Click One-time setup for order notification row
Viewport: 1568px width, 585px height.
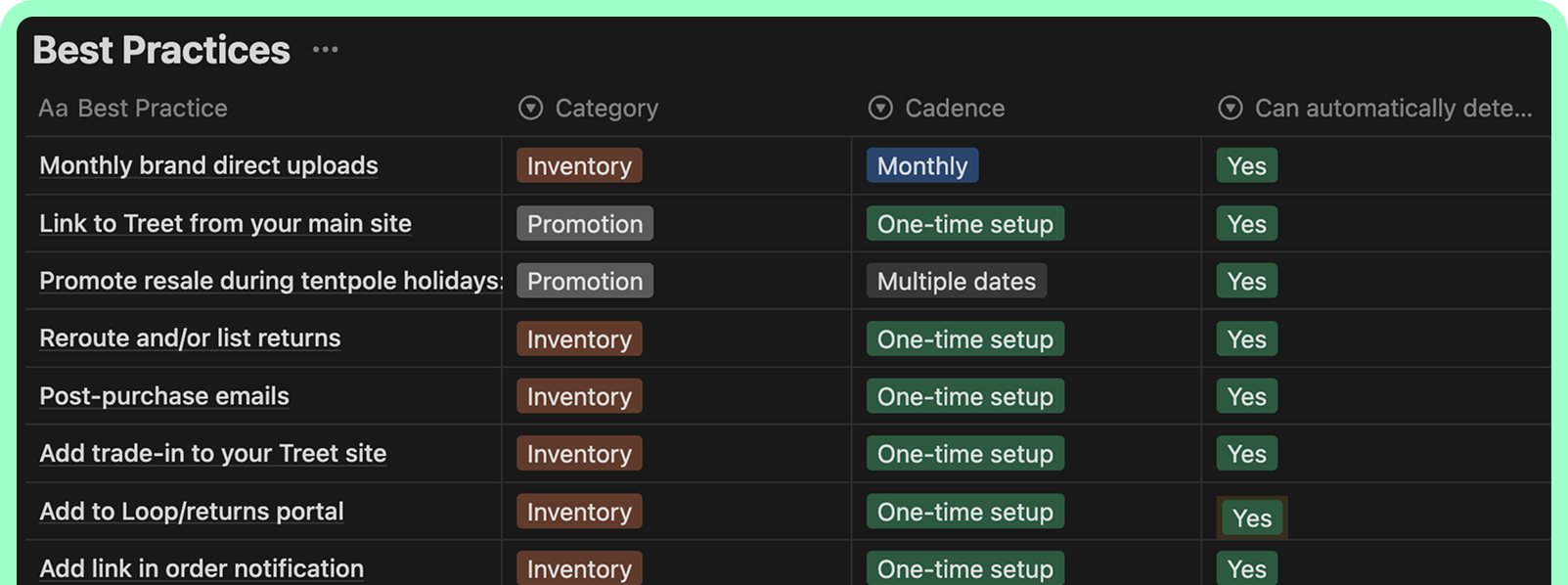[965, 568]
